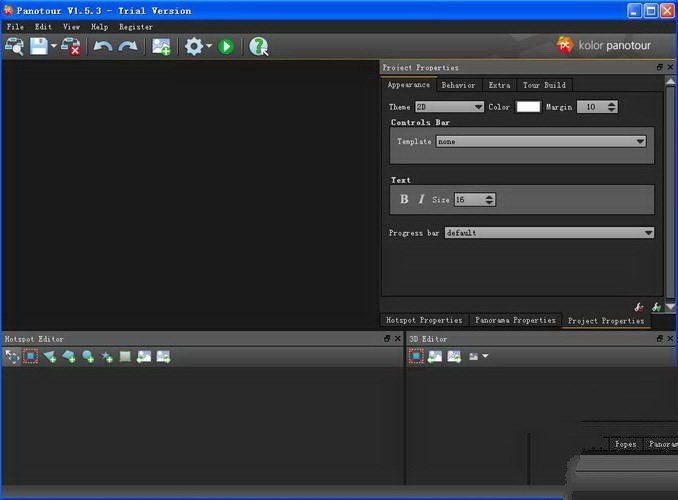Open the gear settings icon
This screenshot has height=500, width=678.
pyautogui.click(x=194, y=46)
